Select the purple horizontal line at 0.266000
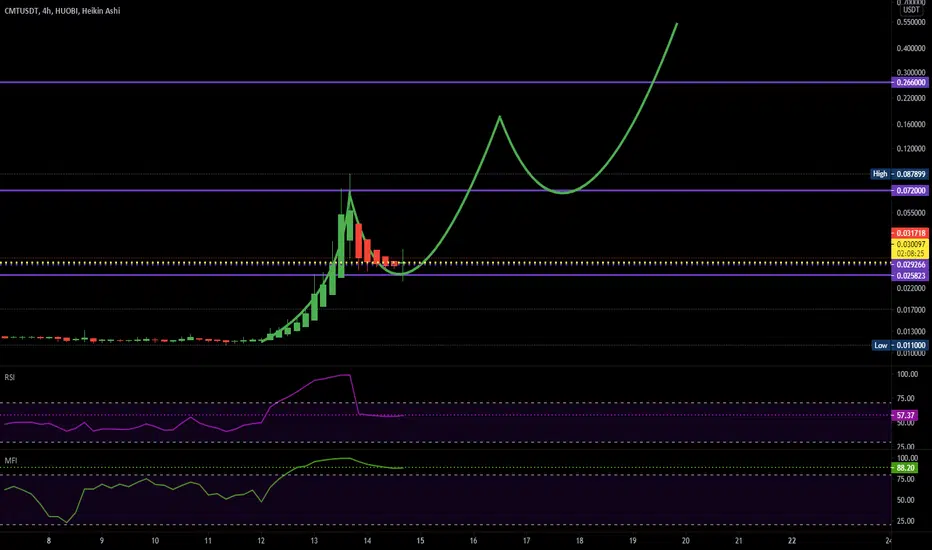Image resolution: width=932 pixels, height=550 pixels. (x=446, y=82)
